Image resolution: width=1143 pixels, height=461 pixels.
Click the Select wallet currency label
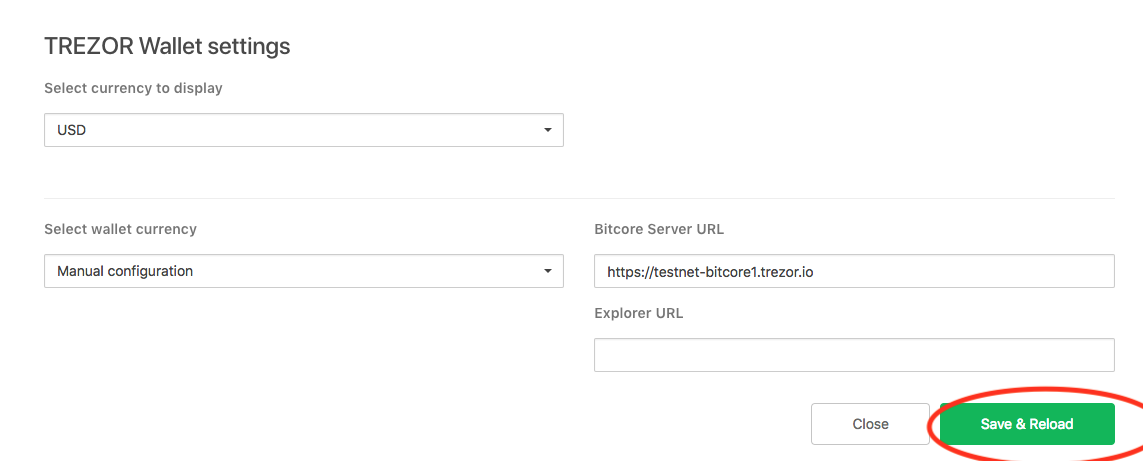(120, 229)
